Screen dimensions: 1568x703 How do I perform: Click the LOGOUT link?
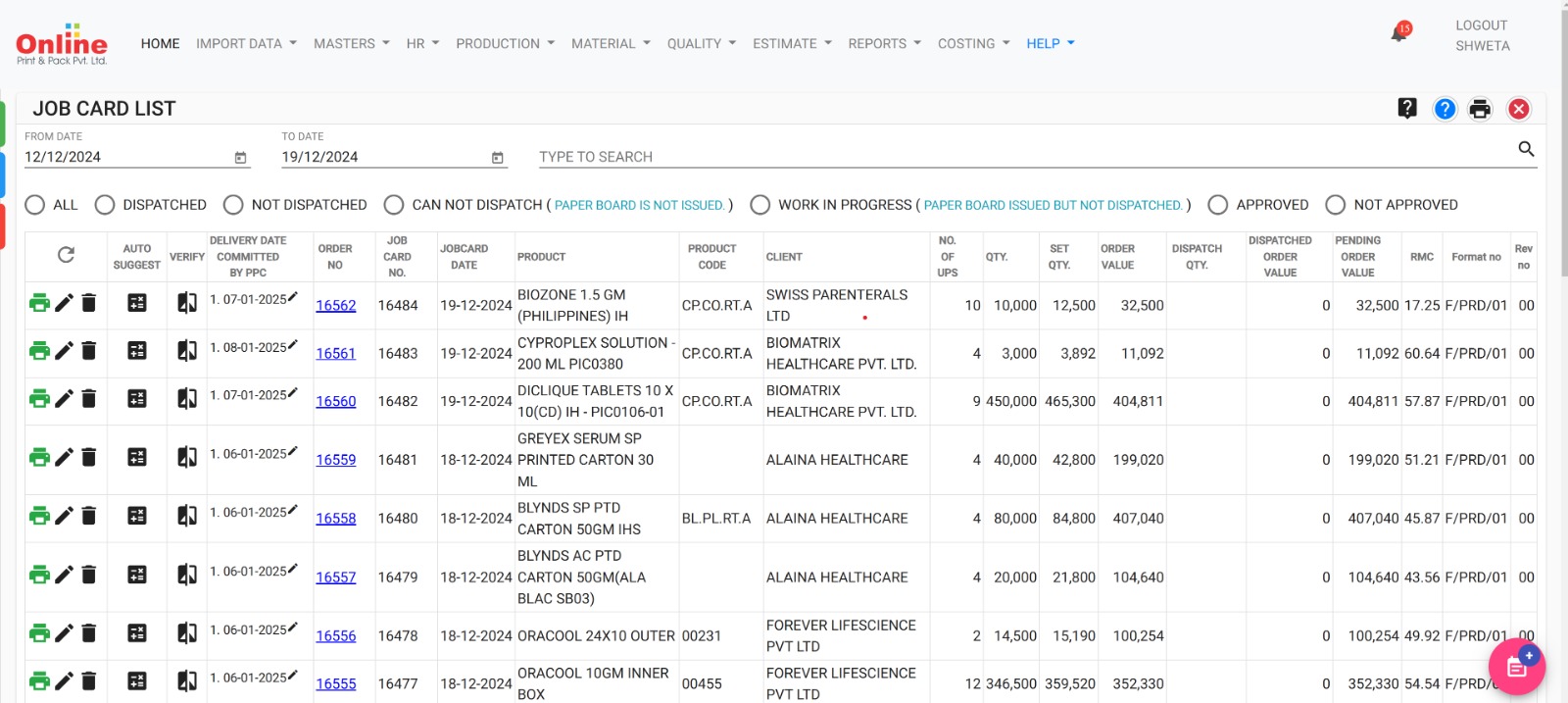click(1481, 25)
